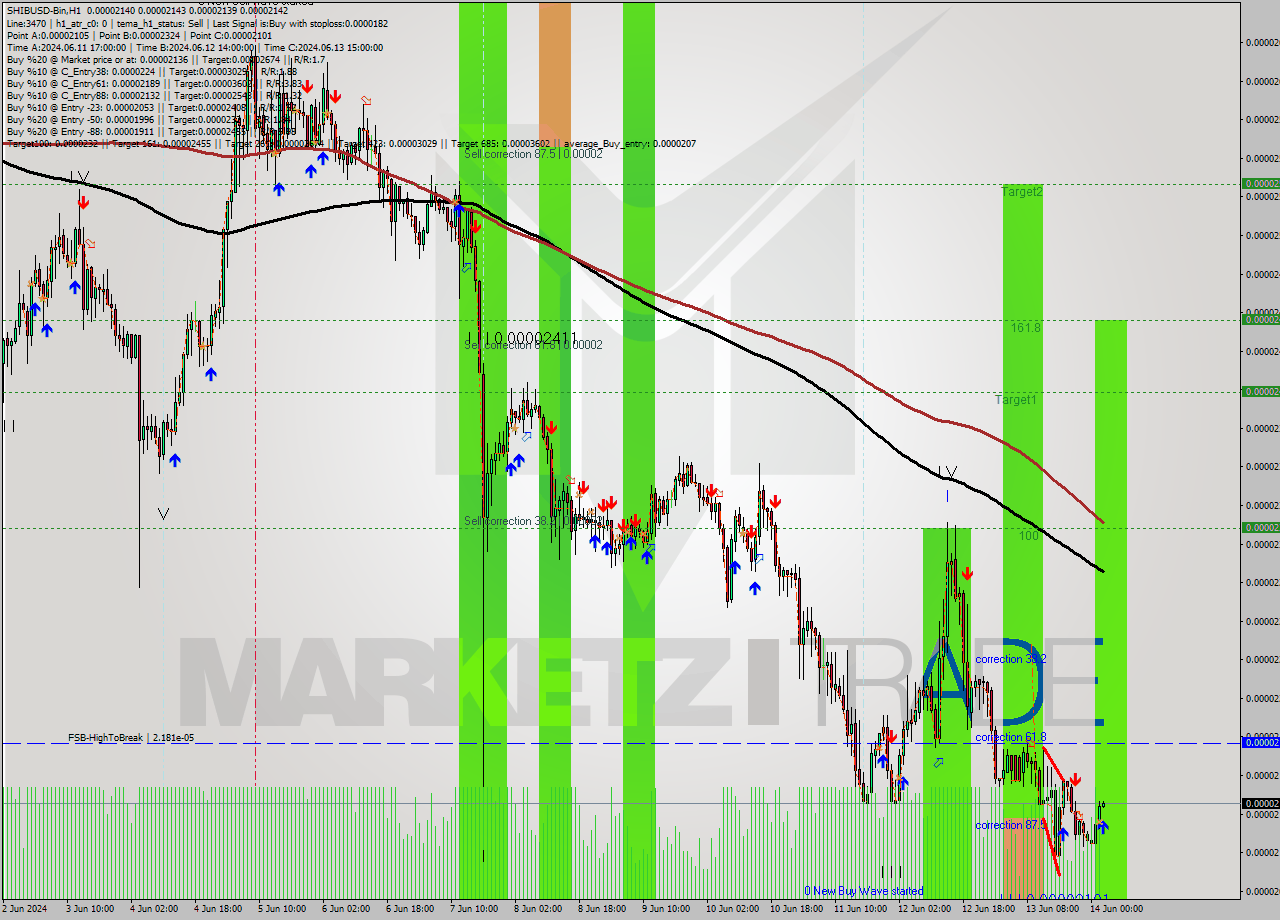This screenshot has width=1280, height=920.
Task: Click the 'correction 38.2' blue label
Action: click(x=1011, y=659)
